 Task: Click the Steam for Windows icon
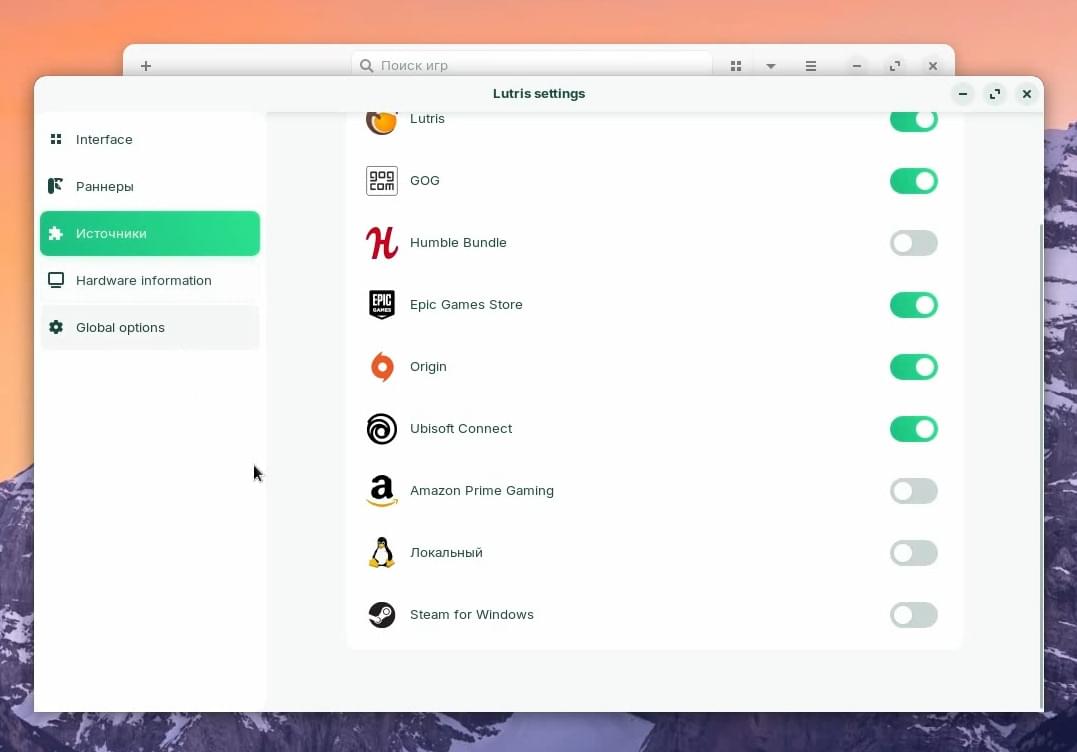coord(382,615)
